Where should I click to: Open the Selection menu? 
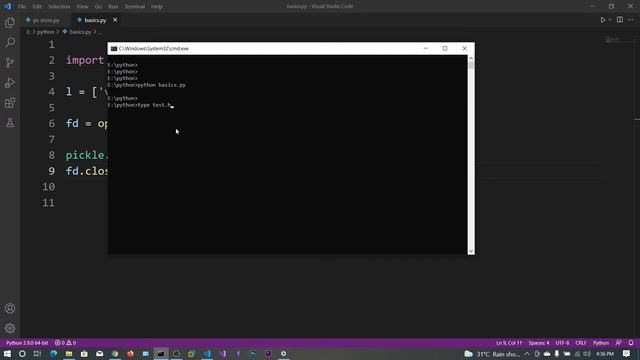pyautogui.click(x=59, y=7)
